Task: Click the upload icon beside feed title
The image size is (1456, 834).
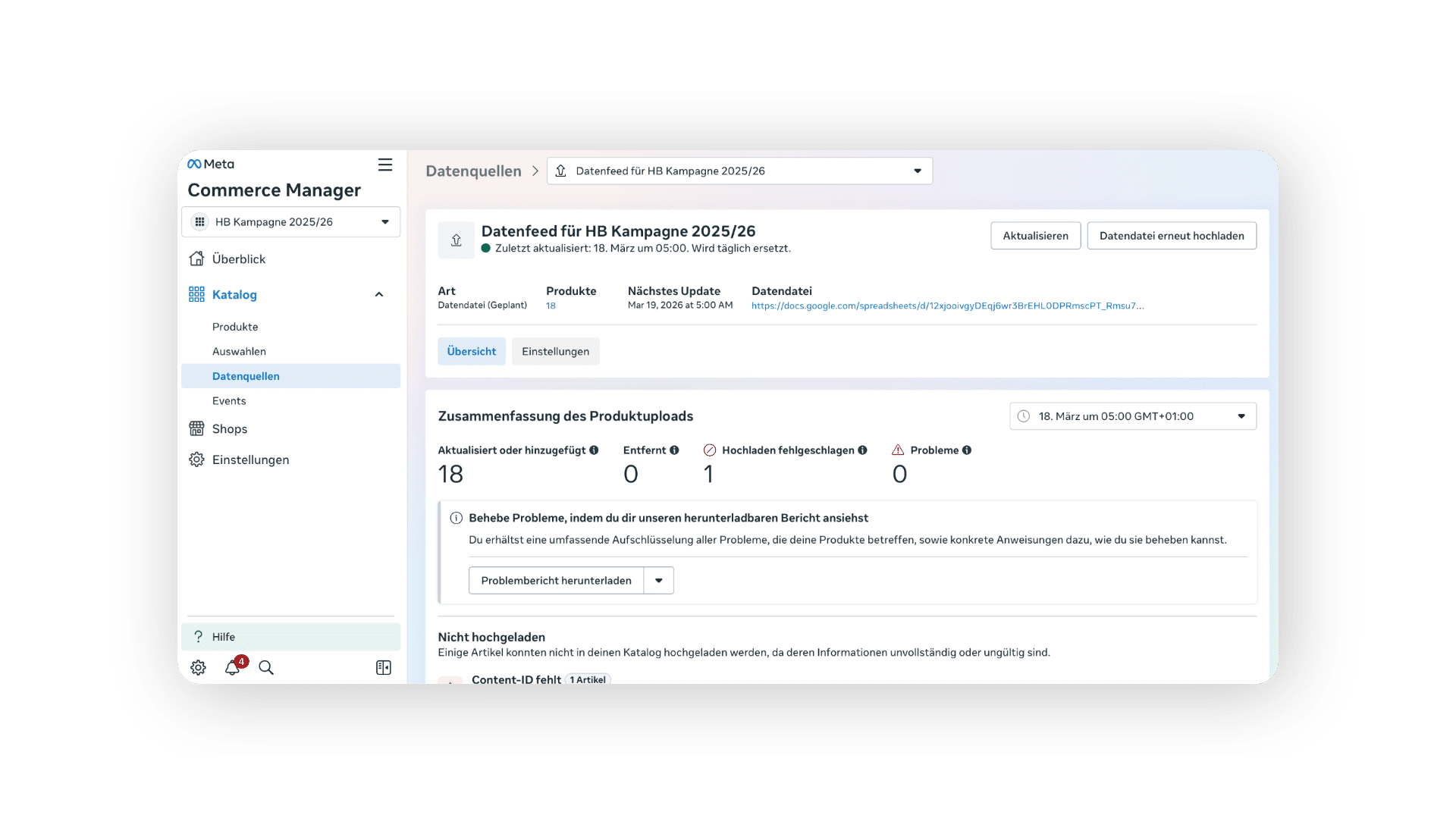Action: (x=457, y=240)
